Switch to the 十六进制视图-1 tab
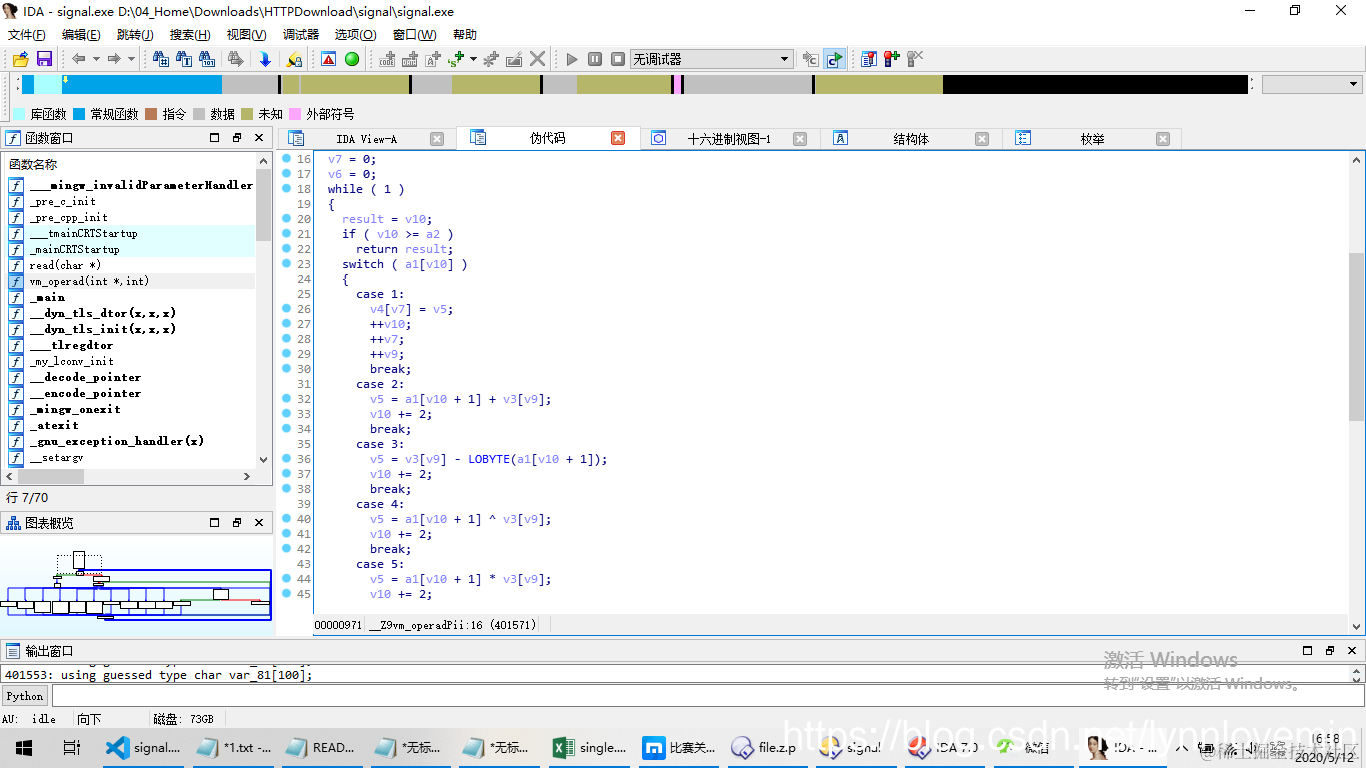 pyautogui.click(x=729, y=139)
